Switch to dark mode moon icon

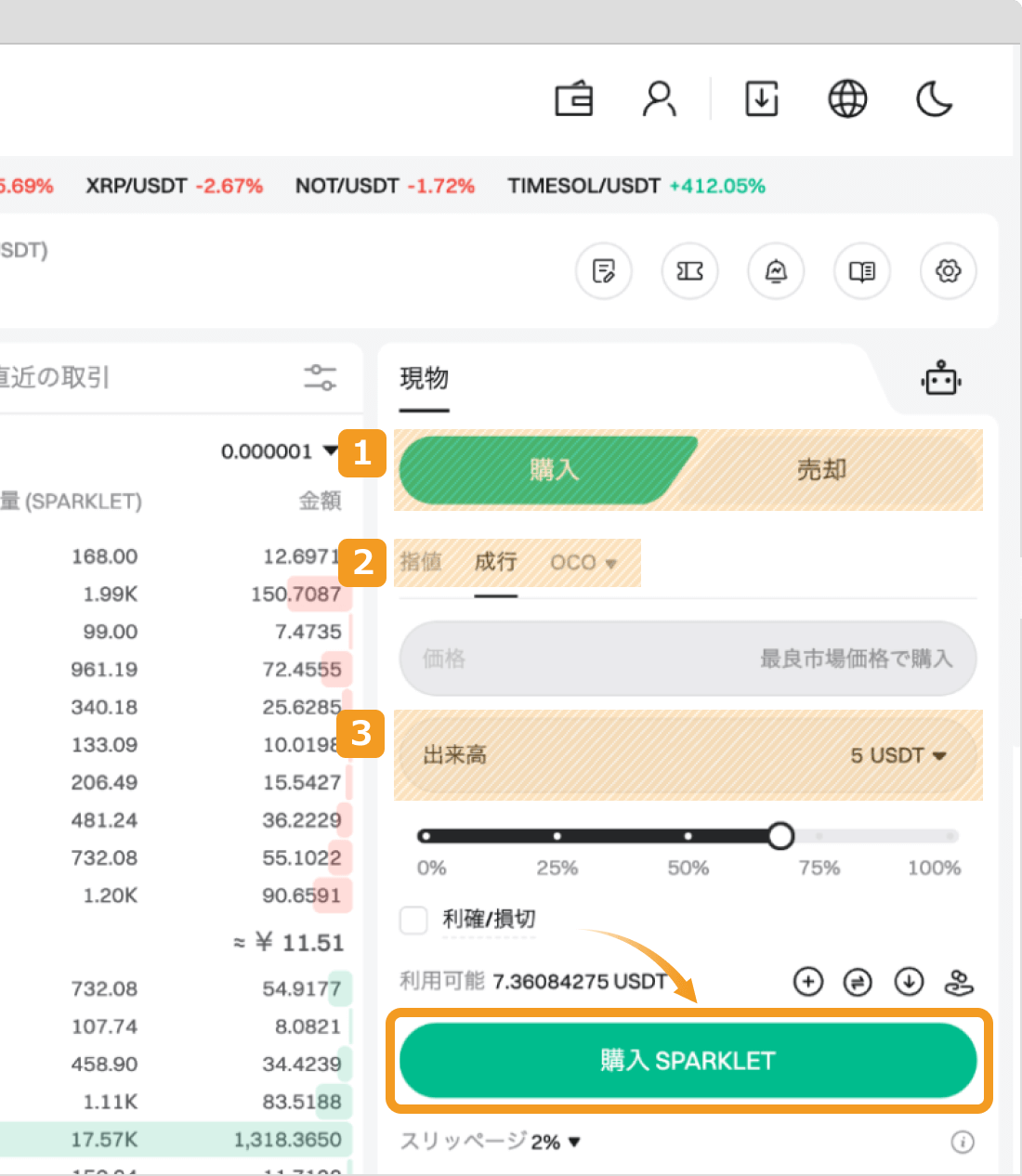coord(935,98)
